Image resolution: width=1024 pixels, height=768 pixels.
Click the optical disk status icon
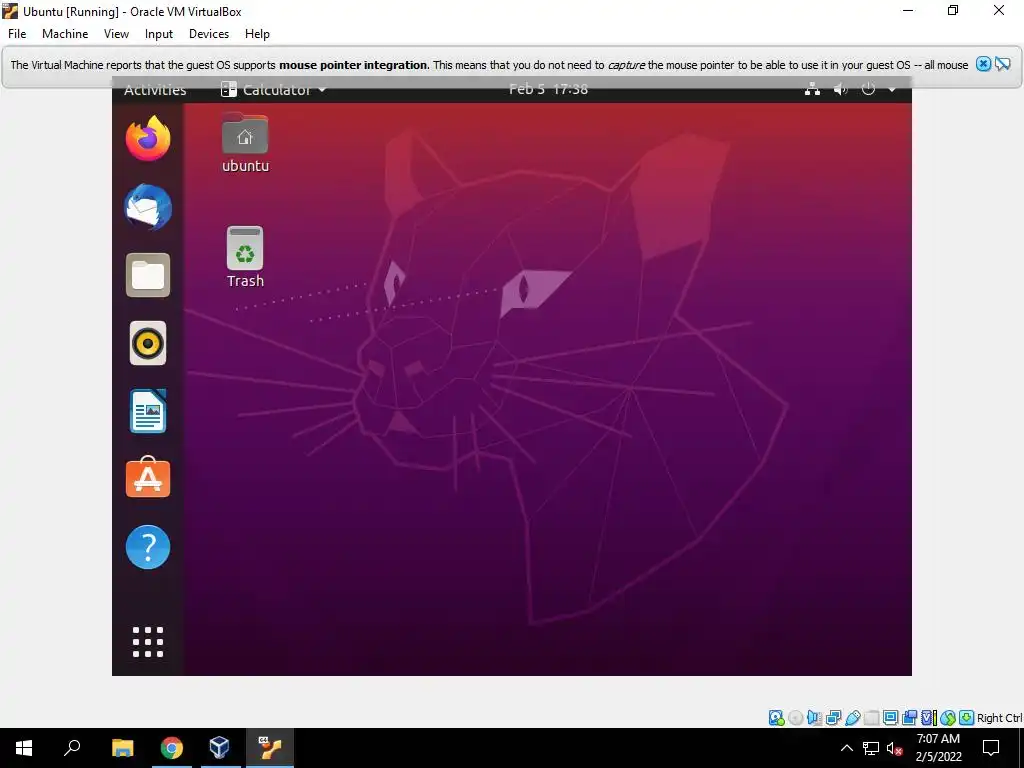click(x=795, y=718)
